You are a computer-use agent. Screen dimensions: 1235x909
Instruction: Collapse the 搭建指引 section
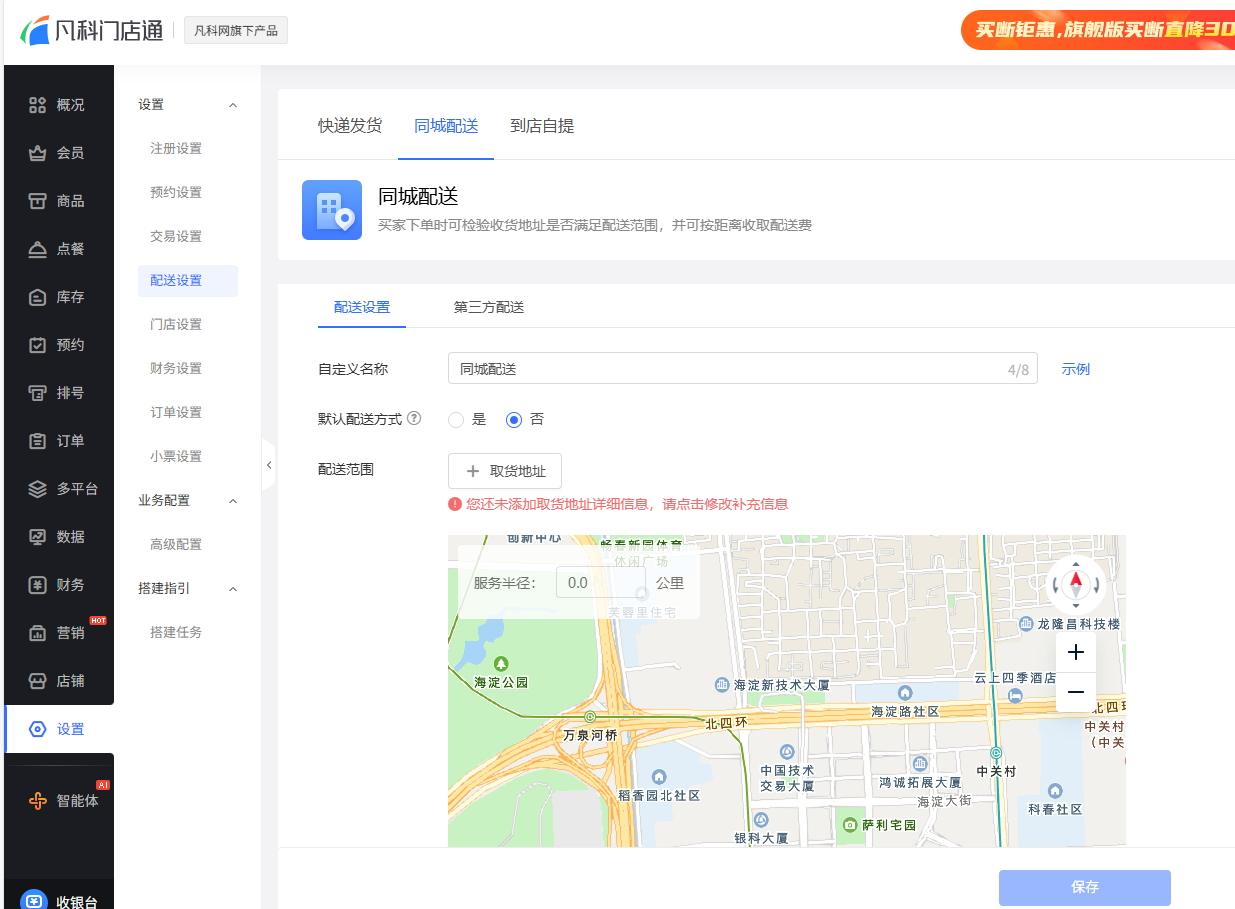click(233, 589)
